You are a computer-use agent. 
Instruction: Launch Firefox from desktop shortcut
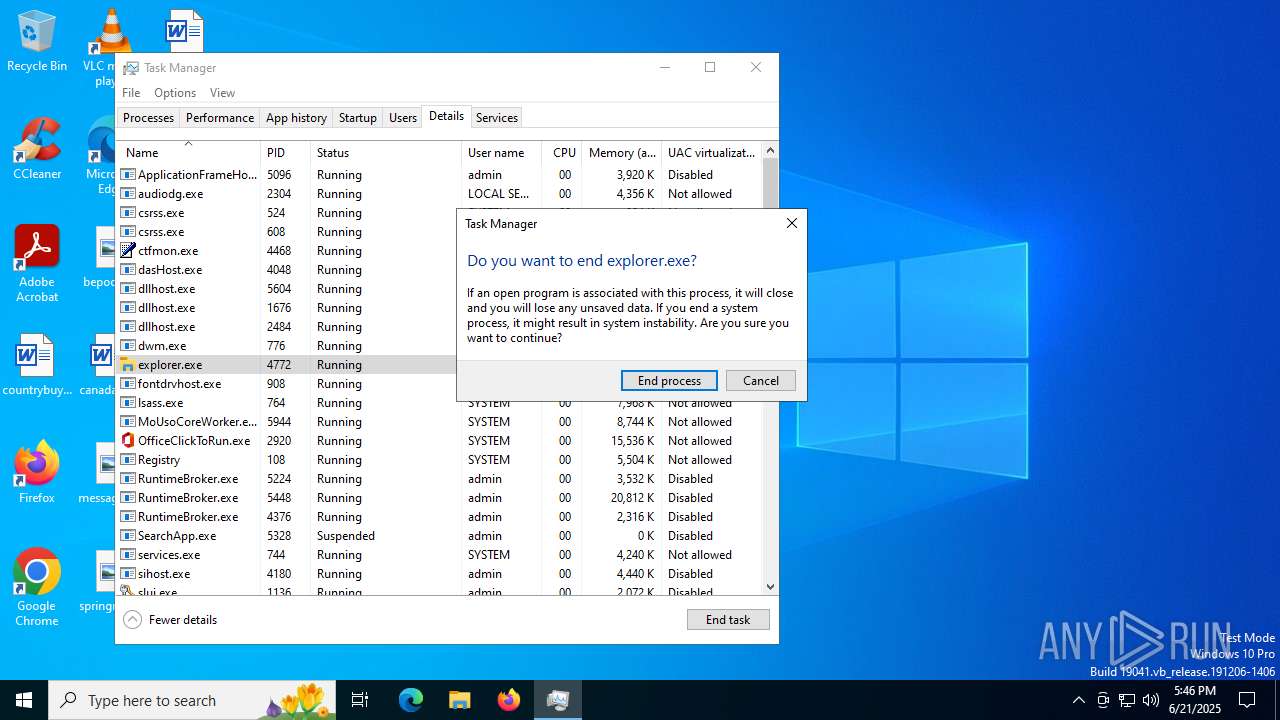[37, 473]
